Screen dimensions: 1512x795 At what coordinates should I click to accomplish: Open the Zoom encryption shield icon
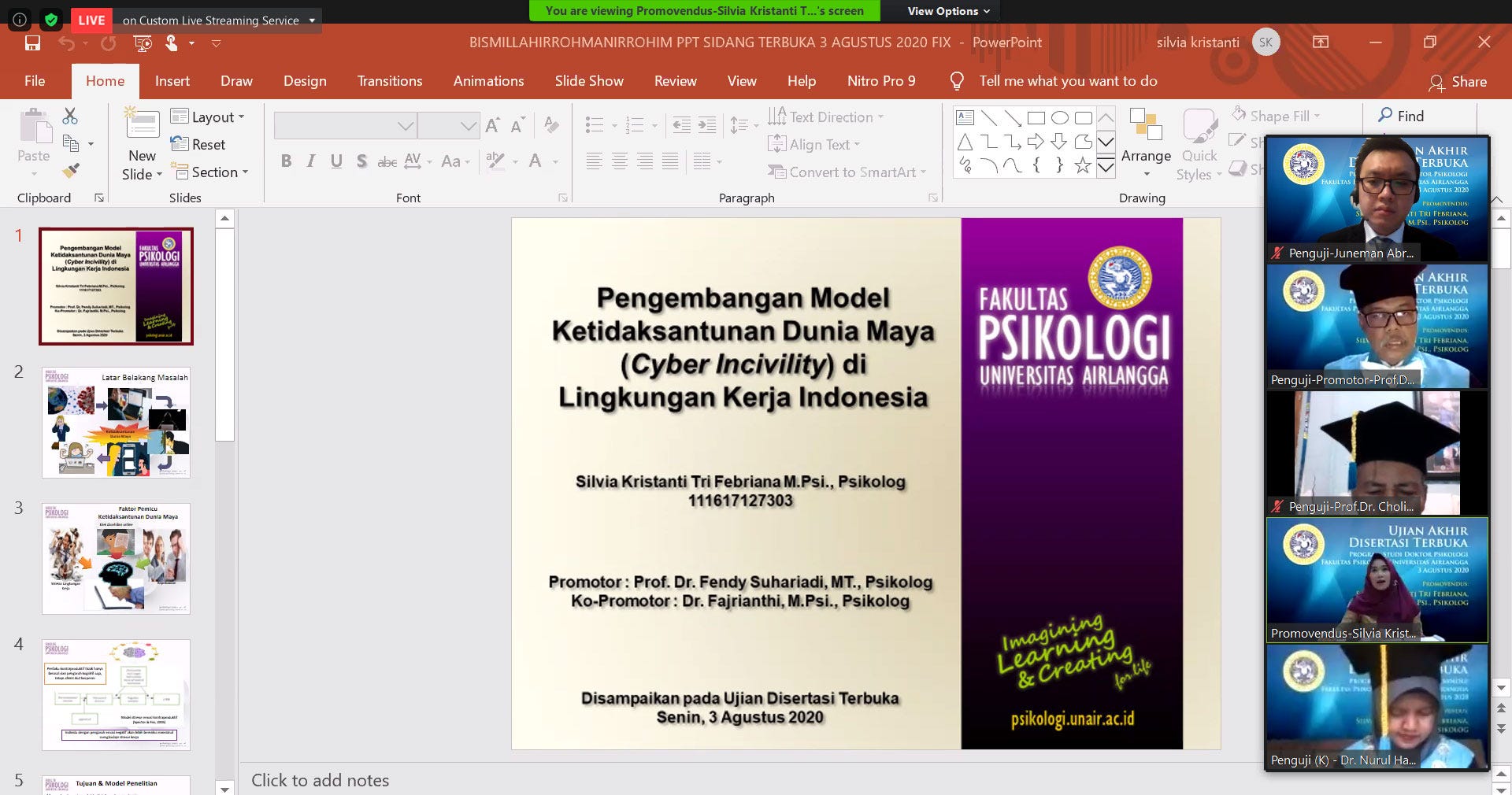(51, 20)
